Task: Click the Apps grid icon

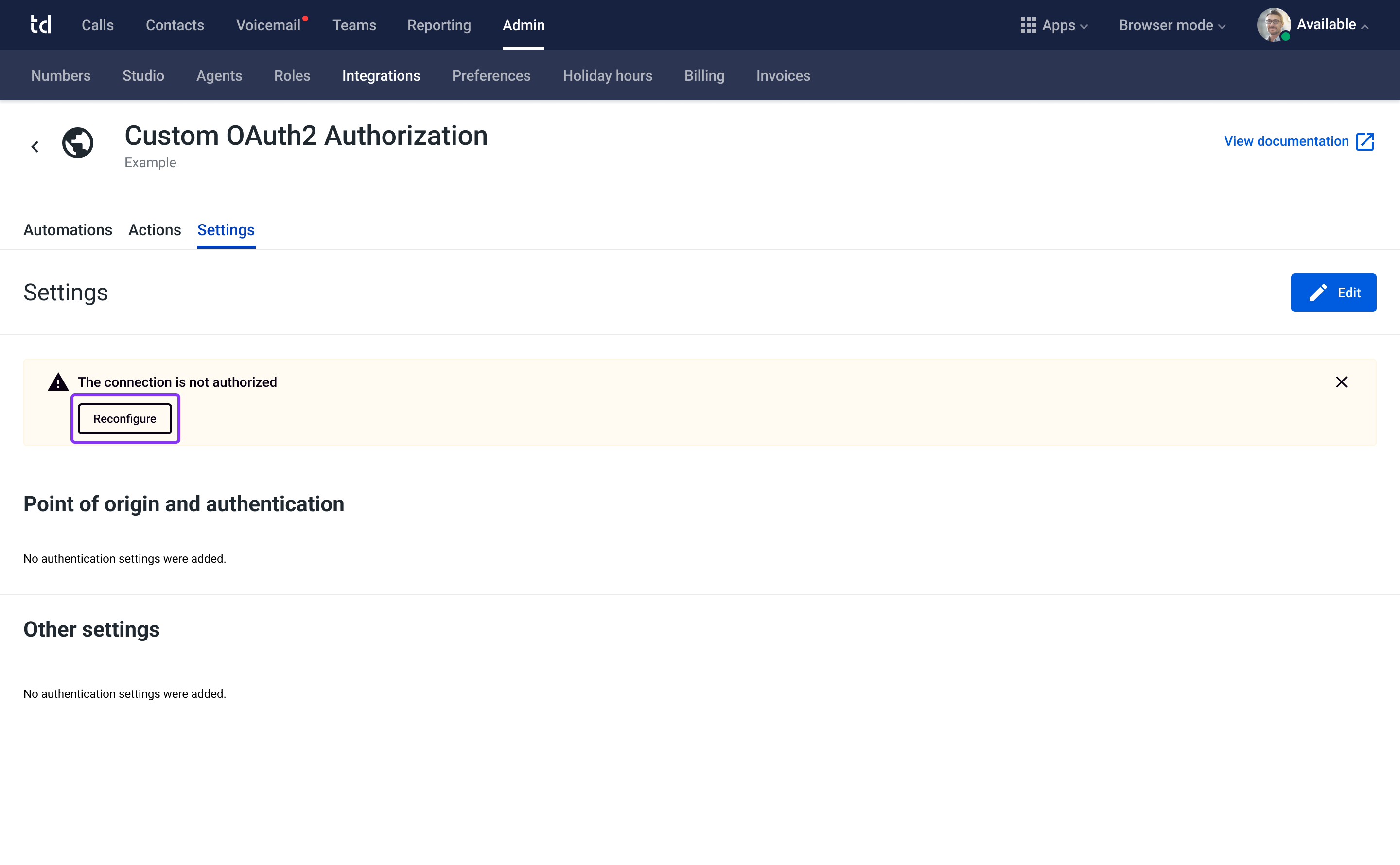Action: tap(1028, 25)
